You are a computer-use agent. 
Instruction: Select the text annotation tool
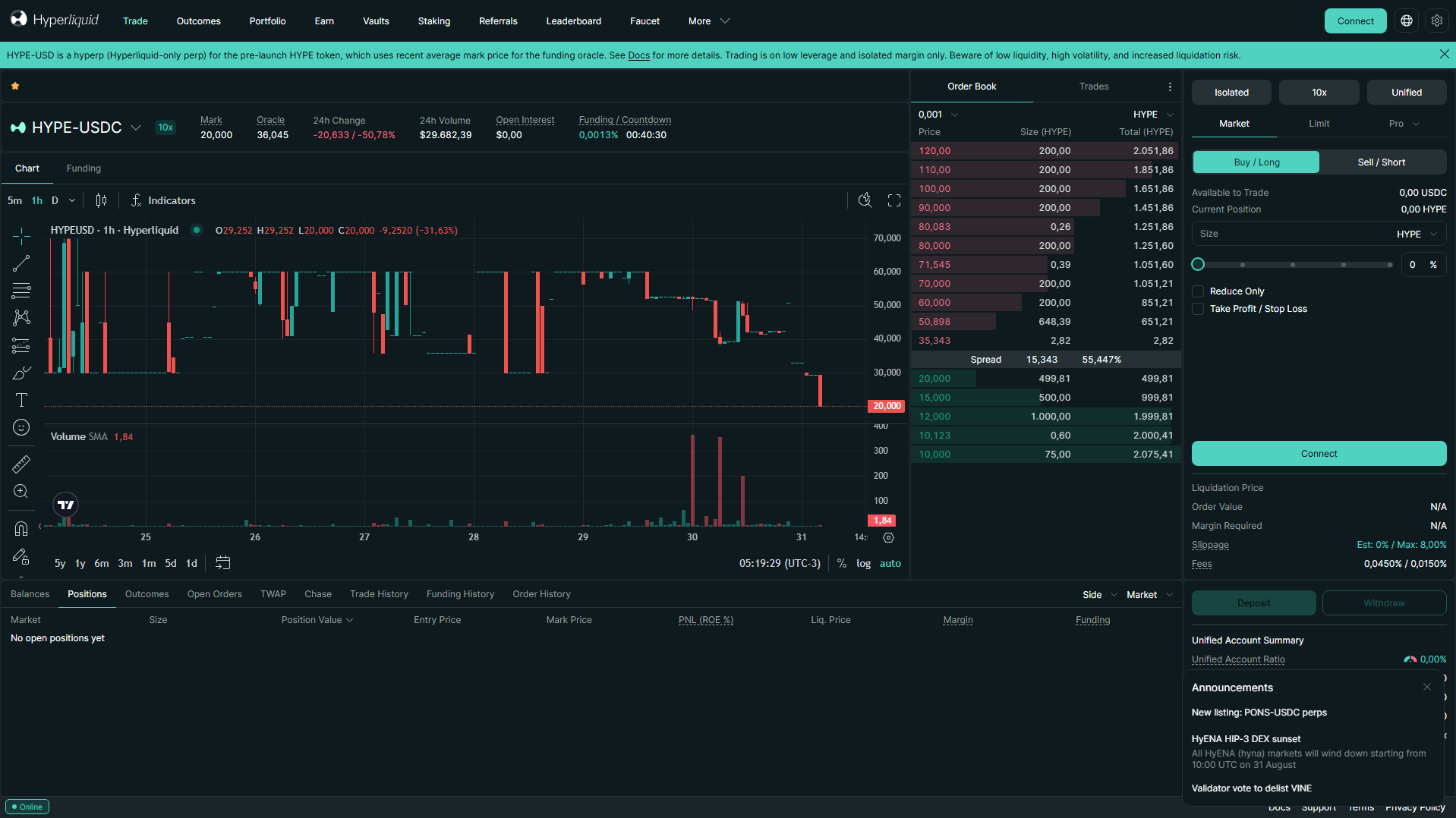[21, 400]
